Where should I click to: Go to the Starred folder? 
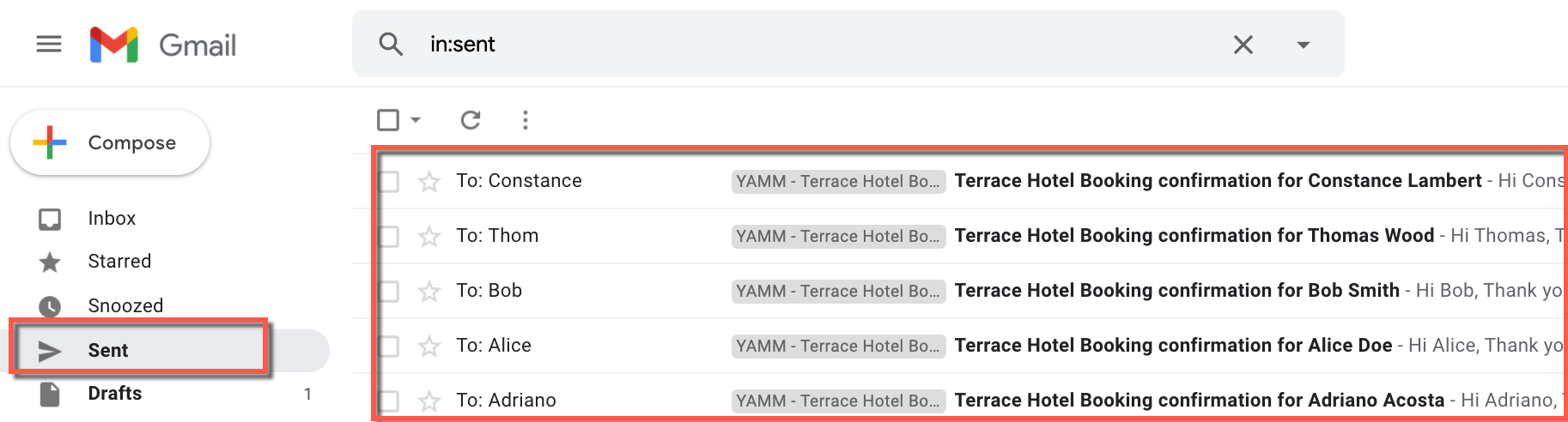tap(119, 262)
